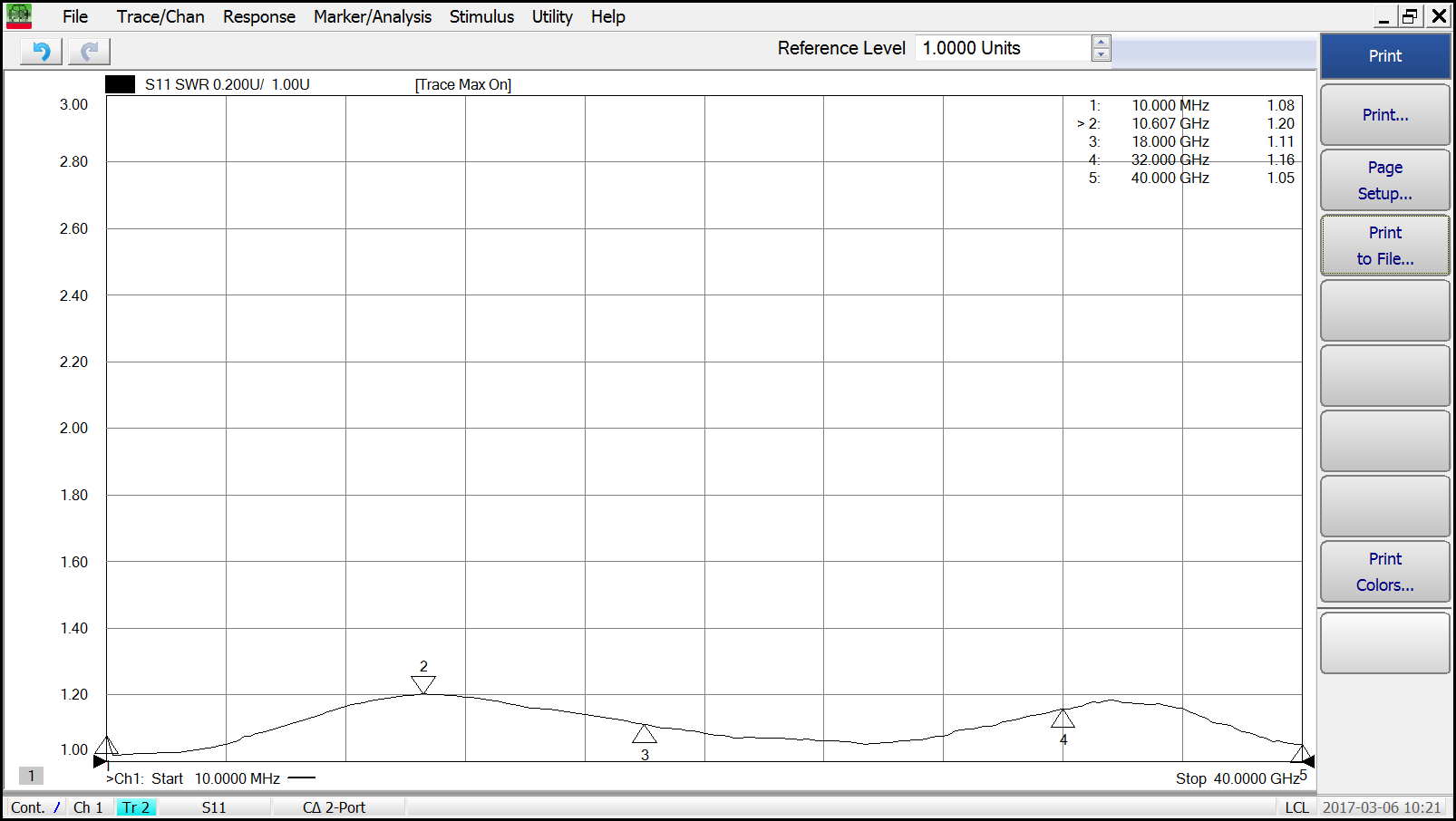
Task: Click CΔ 2-Port status entry
Action: tap(334, 807)
